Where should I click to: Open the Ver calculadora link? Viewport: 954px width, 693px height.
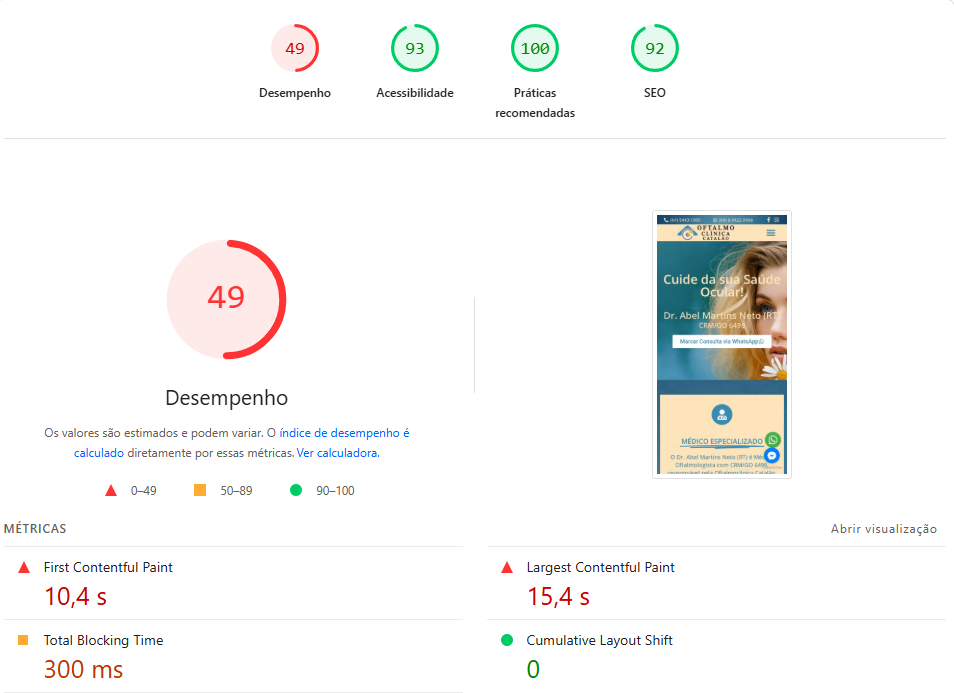click(x=338, y=453)
